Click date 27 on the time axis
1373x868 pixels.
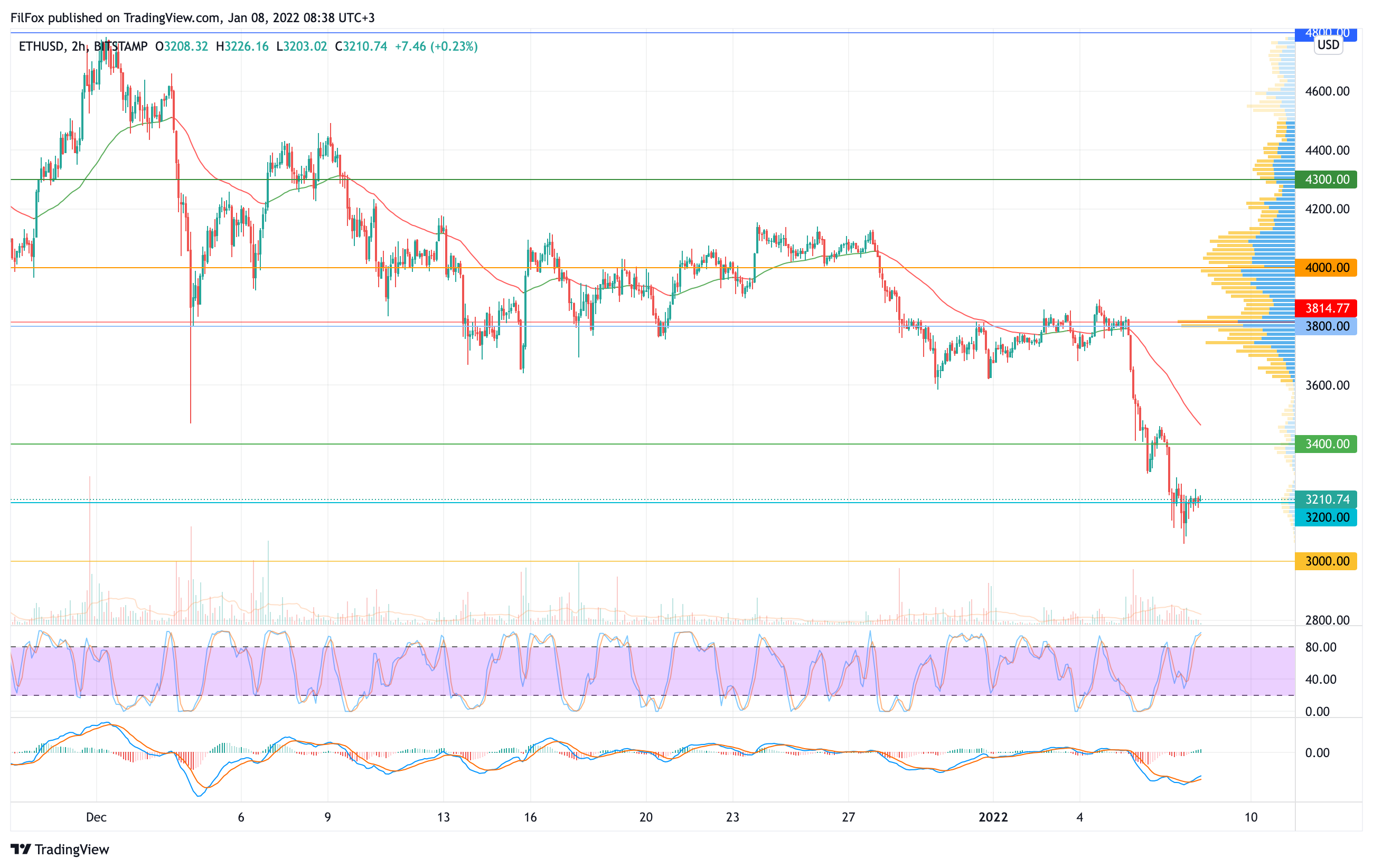pyautogui.click(x=849, y=817)
